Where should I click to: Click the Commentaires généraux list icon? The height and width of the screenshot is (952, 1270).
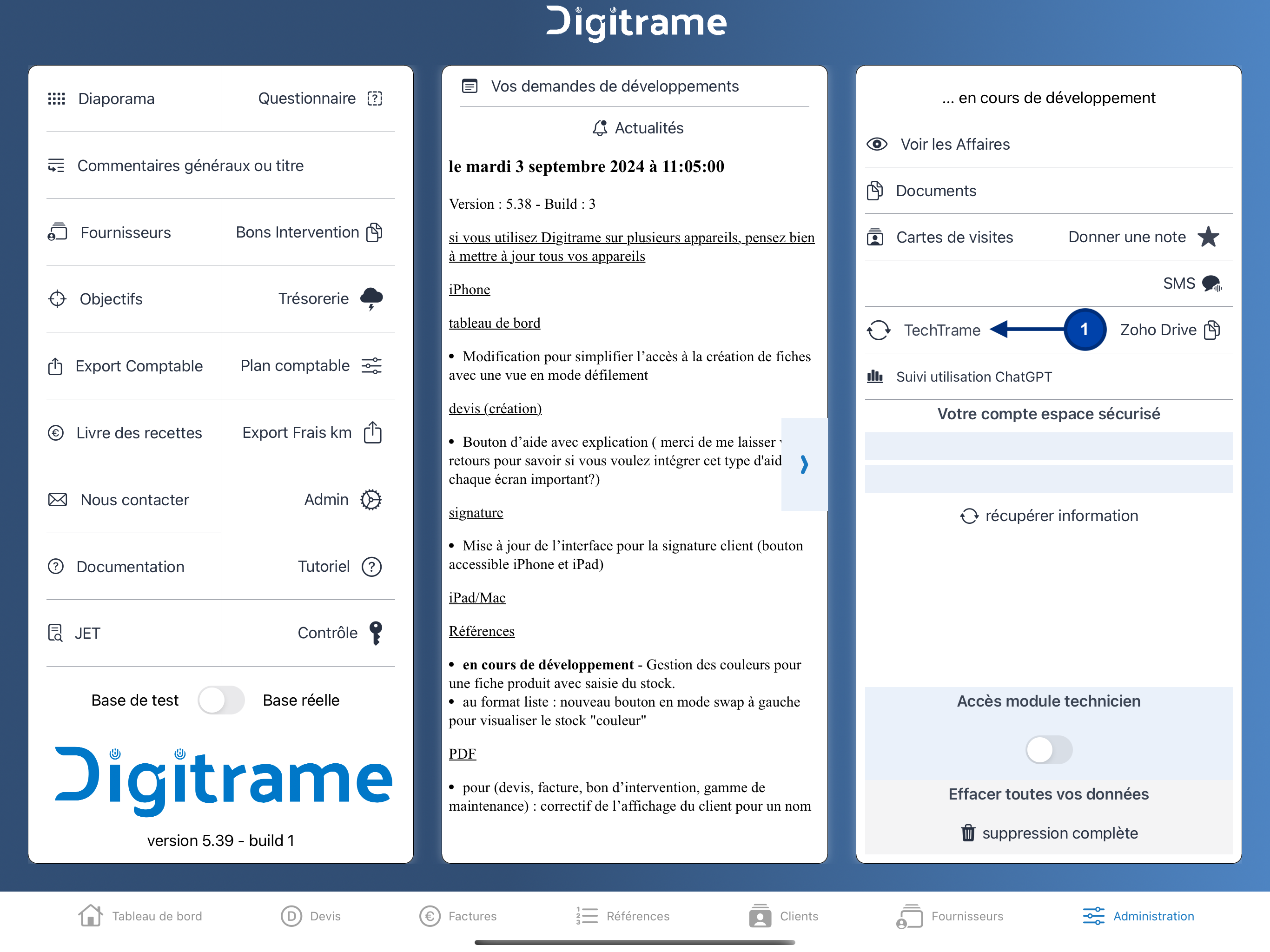pos(56,165)
